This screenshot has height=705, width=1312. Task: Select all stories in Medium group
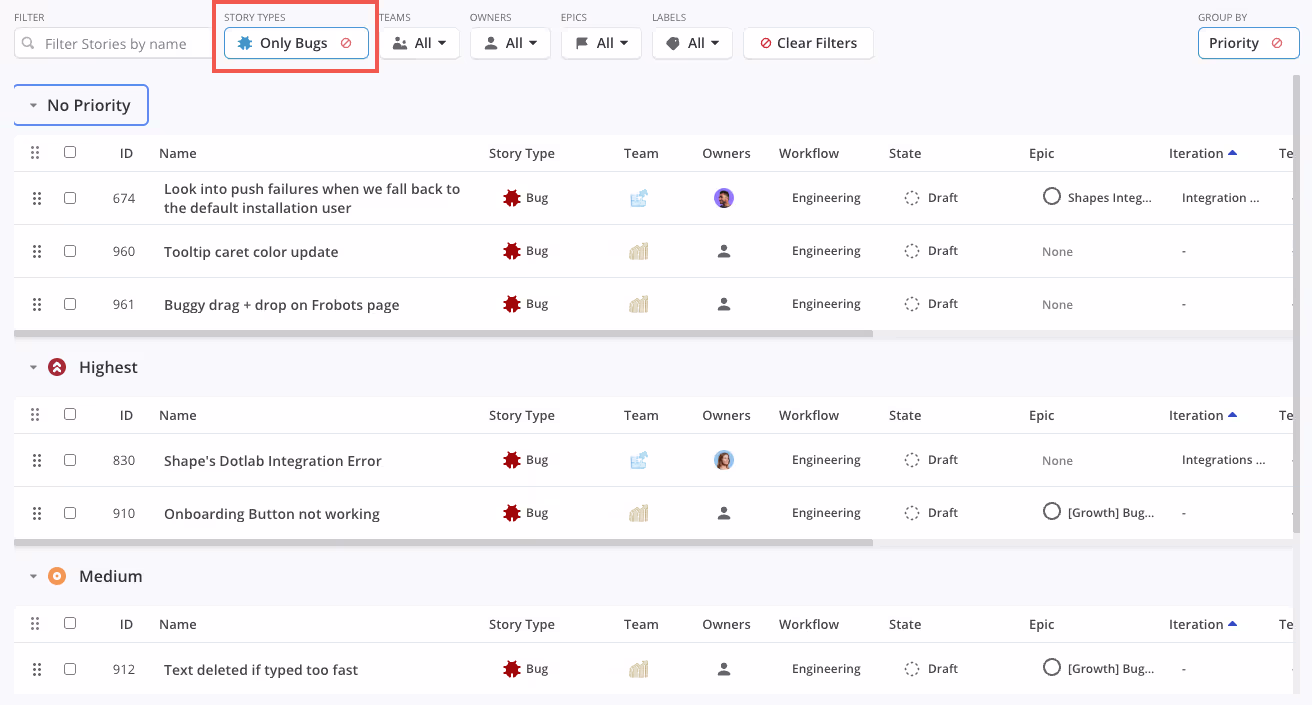point(70,623)
